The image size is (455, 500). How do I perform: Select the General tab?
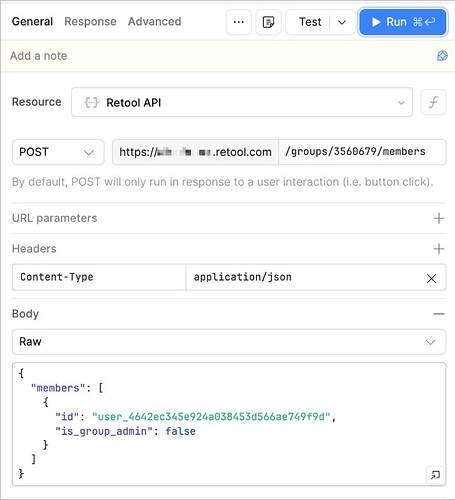click(x=32, y=22)
